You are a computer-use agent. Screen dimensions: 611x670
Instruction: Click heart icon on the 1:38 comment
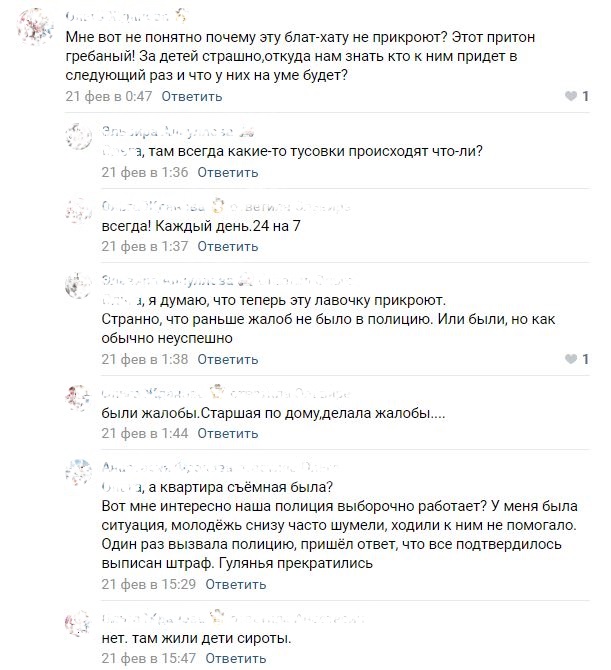(x=571, y=359)
